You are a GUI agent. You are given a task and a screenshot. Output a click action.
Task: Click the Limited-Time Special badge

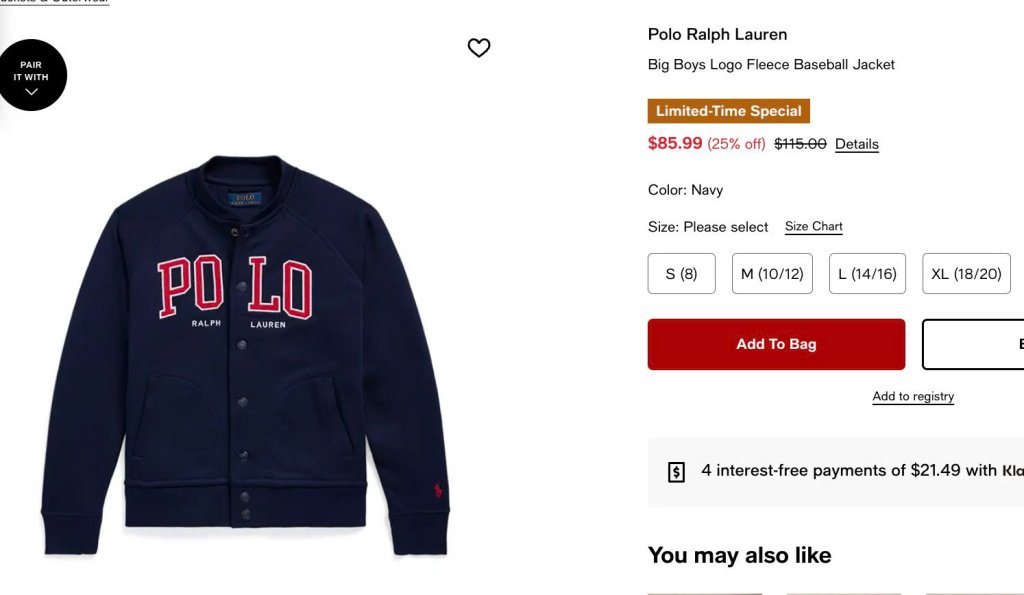729,111
